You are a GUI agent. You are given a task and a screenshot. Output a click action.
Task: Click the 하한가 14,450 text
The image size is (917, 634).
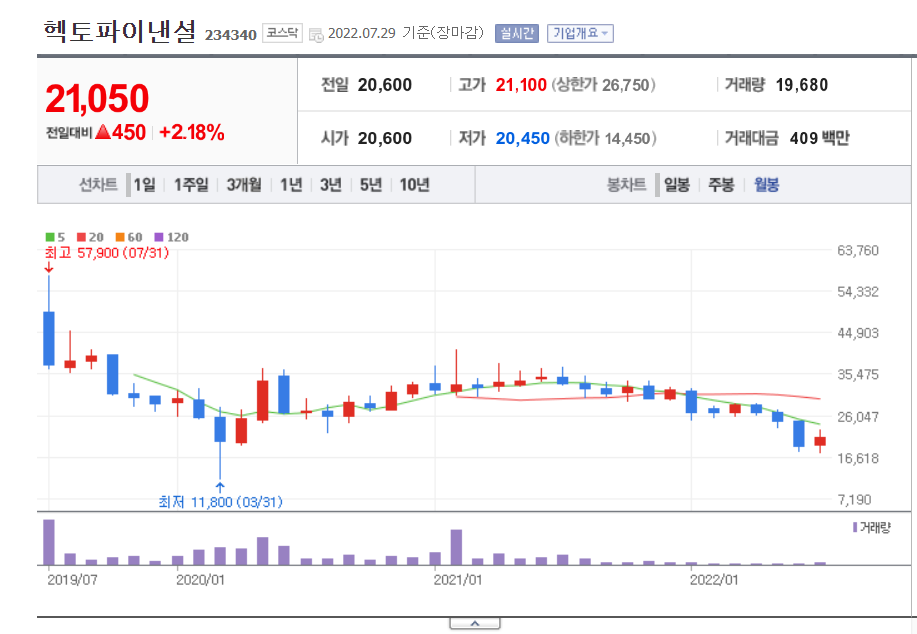click(605, 138)
